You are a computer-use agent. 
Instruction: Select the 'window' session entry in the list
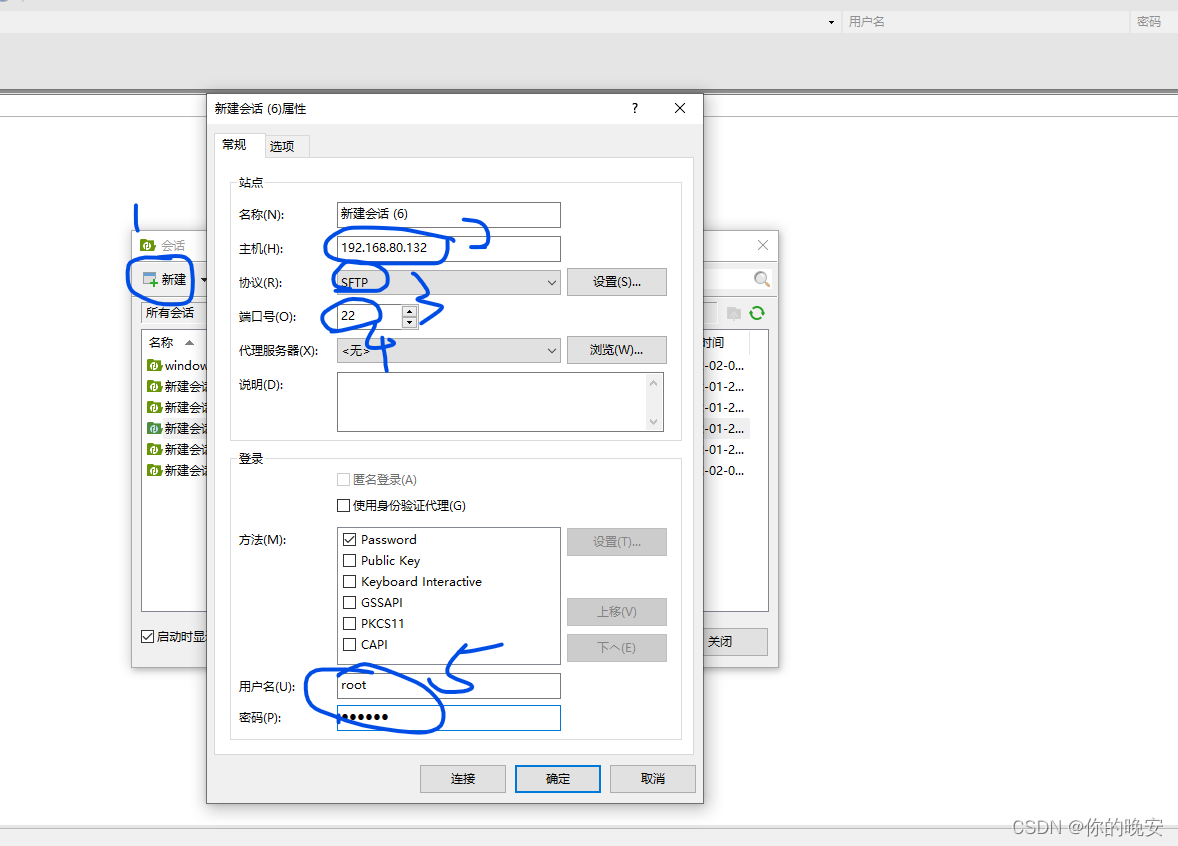(177, 366)
